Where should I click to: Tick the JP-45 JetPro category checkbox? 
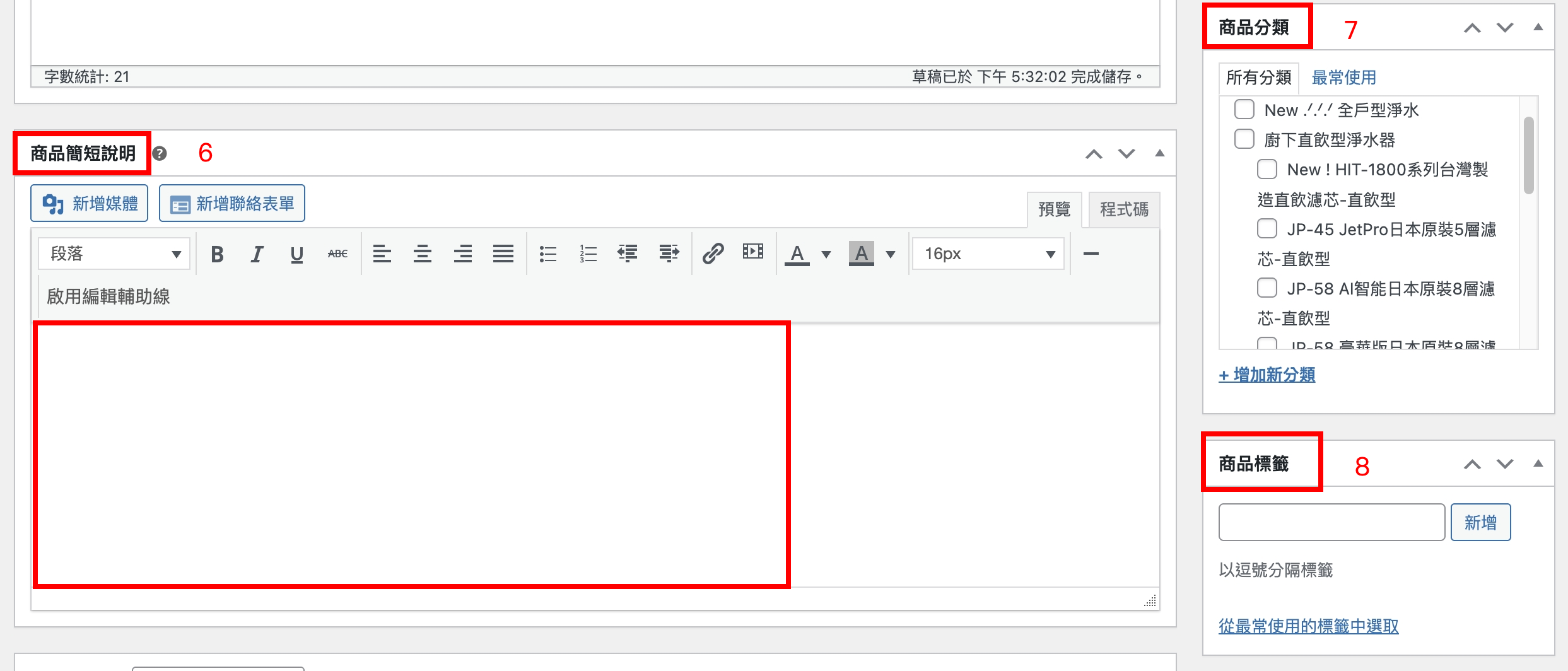click(x=1267, y=229)
